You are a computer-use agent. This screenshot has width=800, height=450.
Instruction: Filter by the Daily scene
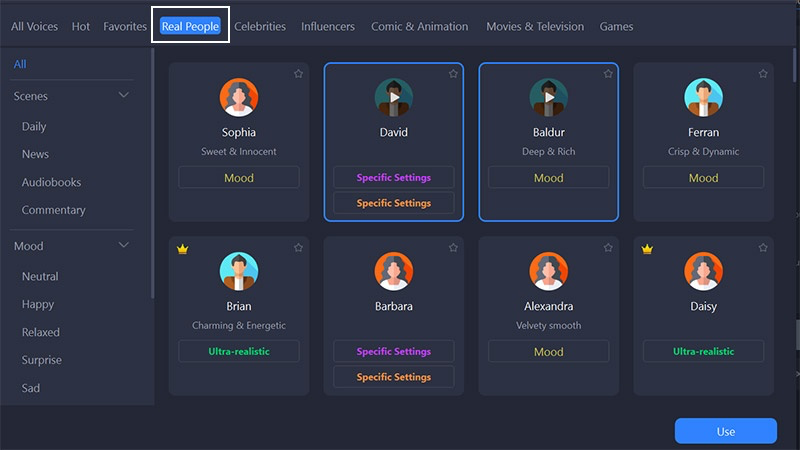34,127
